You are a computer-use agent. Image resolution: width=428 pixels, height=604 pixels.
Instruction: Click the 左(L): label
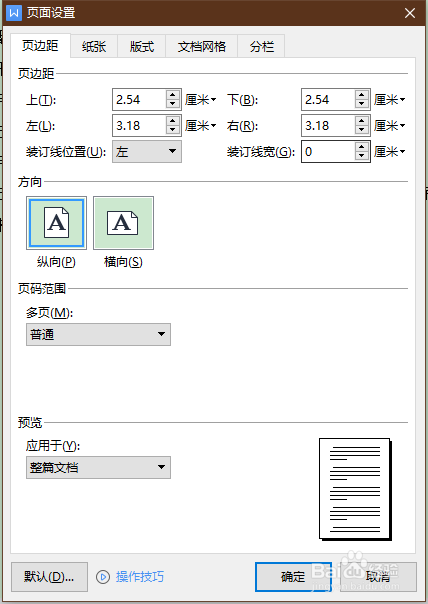pyautogui.click(x=40, y=126)
